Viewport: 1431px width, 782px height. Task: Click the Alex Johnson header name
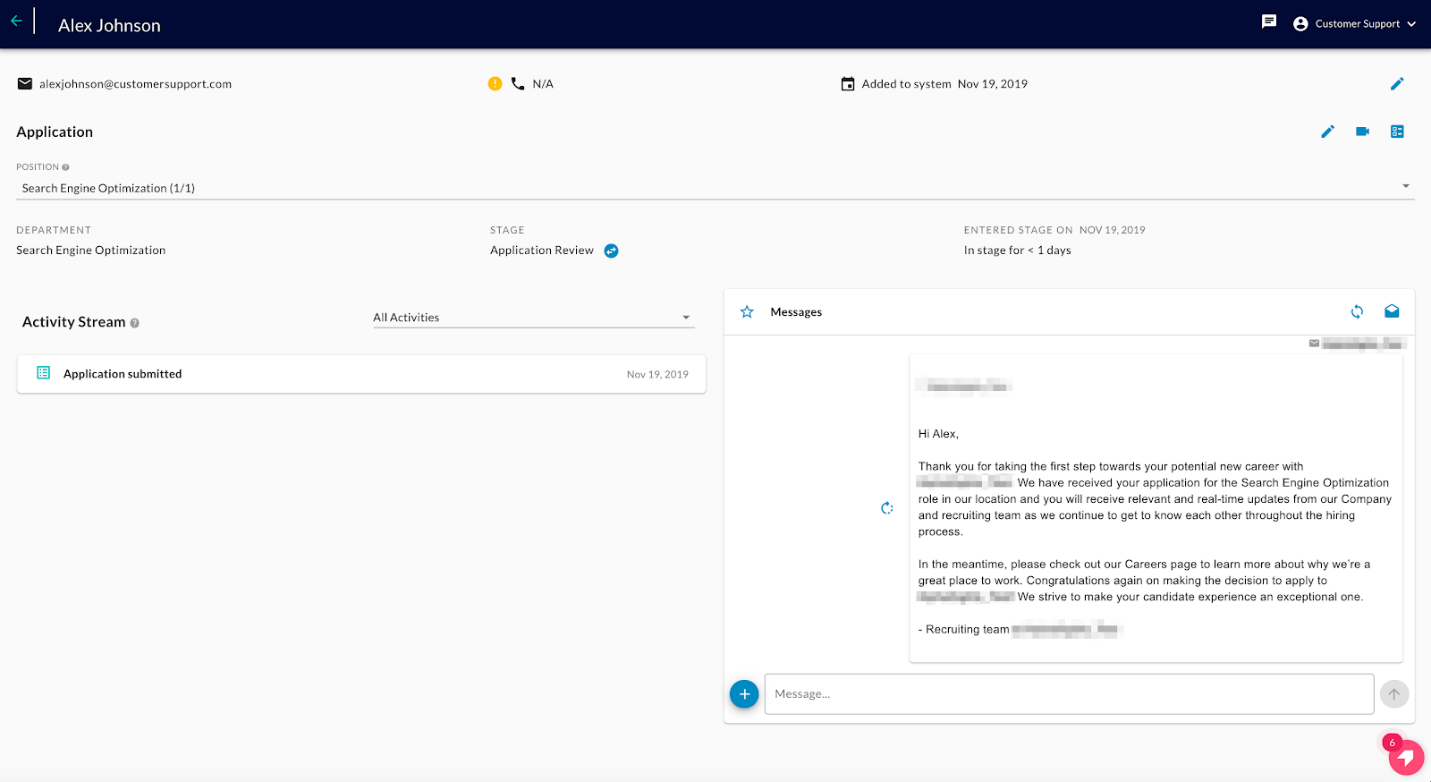[109, 25]
